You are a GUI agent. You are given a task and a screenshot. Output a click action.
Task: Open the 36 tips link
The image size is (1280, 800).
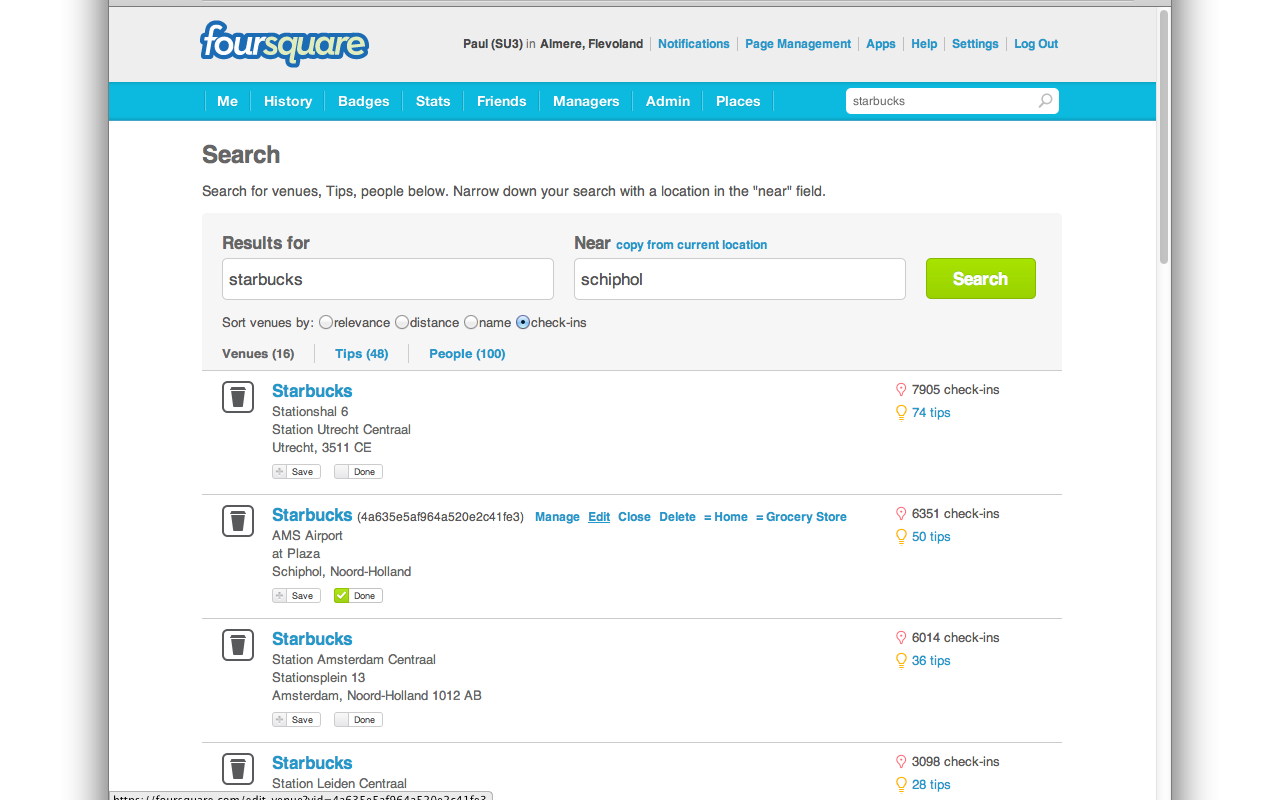pos(931,661)
